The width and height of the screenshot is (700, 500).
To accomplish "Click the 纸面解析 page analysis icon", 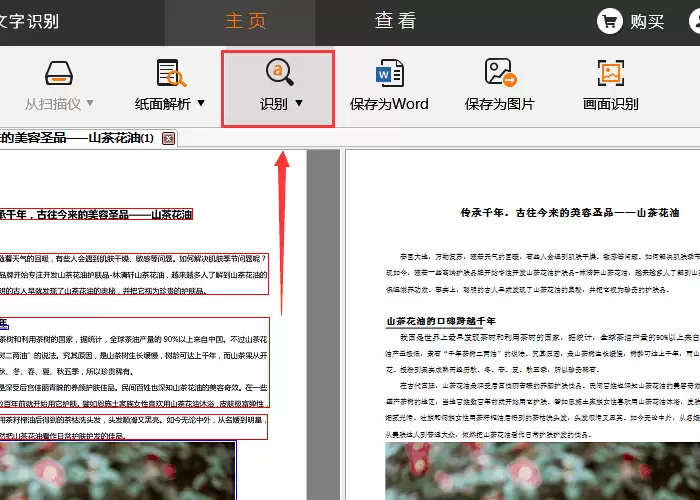I will 171,73.
